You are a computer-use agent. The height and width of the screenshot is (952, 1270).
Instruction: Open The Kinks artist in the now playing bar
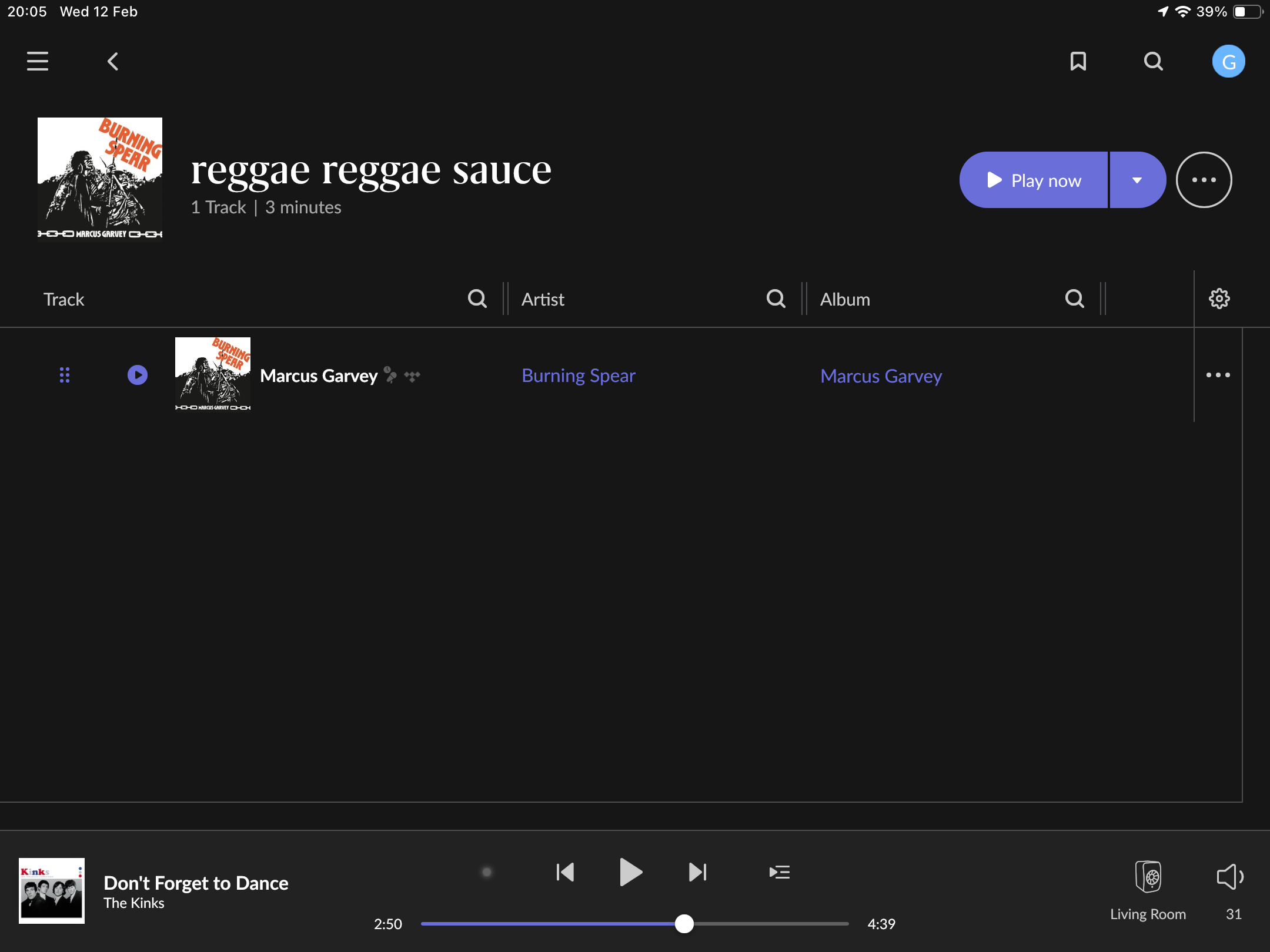coord(134,903)
